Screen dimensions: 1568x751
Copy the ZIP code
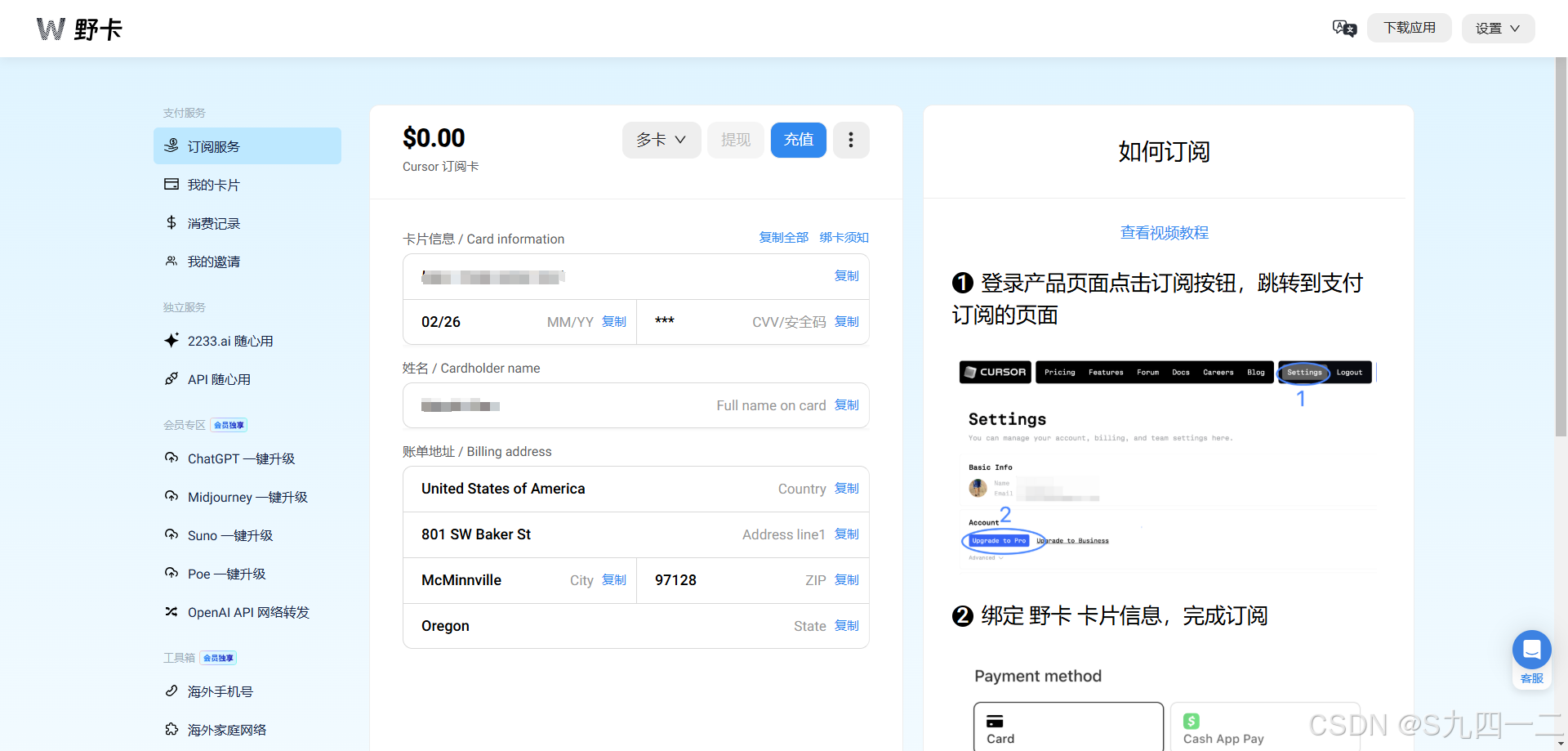[x=847, y=580]
